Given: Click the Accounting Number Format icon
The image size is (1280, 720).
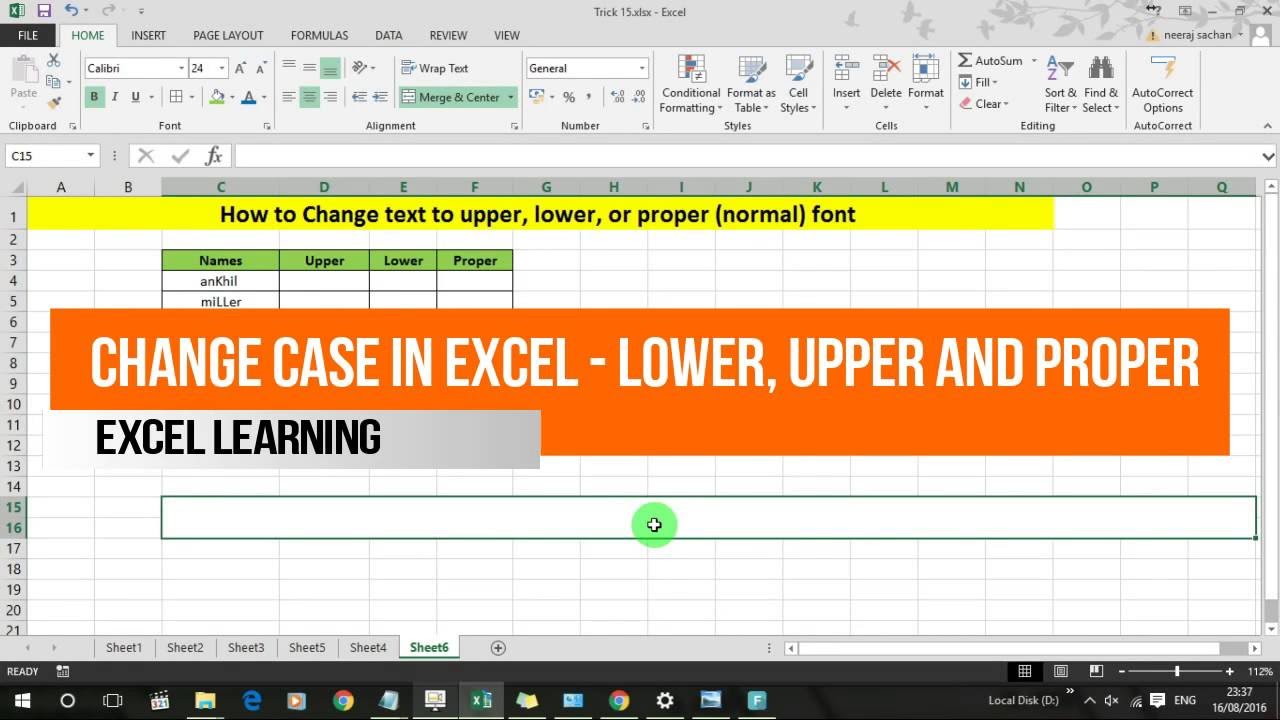Looking at the screenshot, I should click(x=536, y=97).
